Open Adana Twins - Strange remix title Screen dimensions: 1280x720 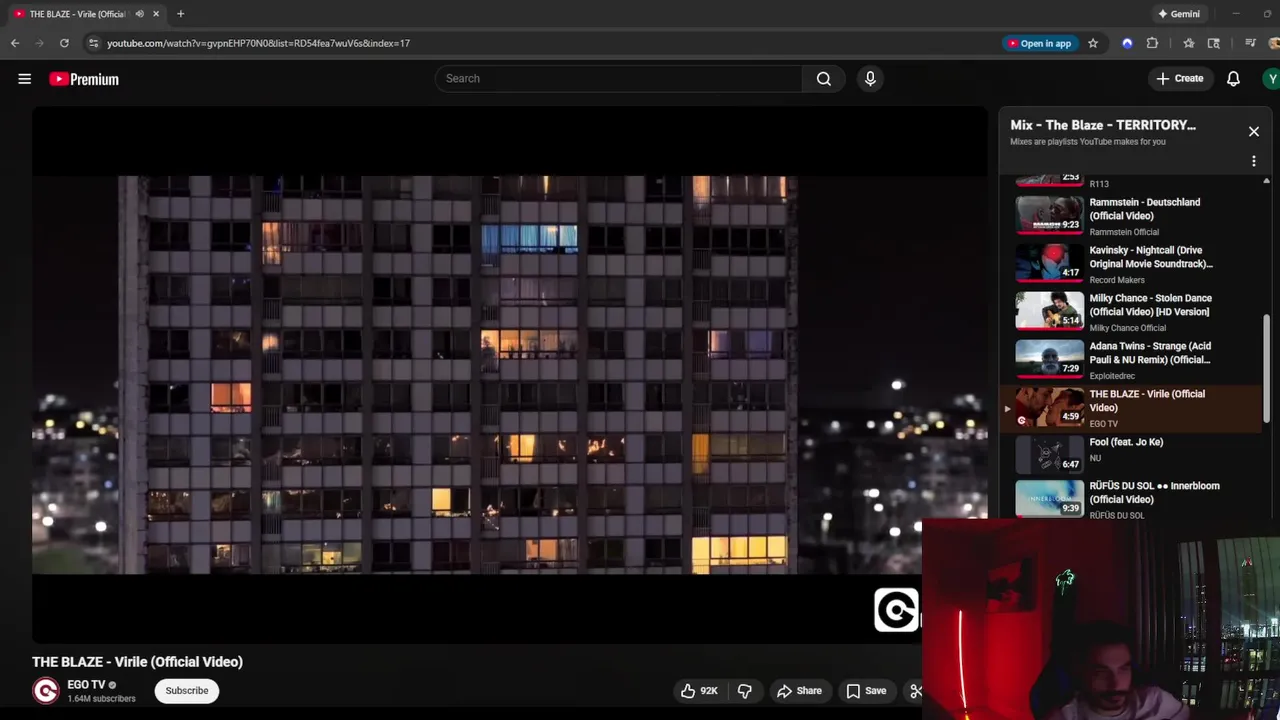pos(1150,353)
